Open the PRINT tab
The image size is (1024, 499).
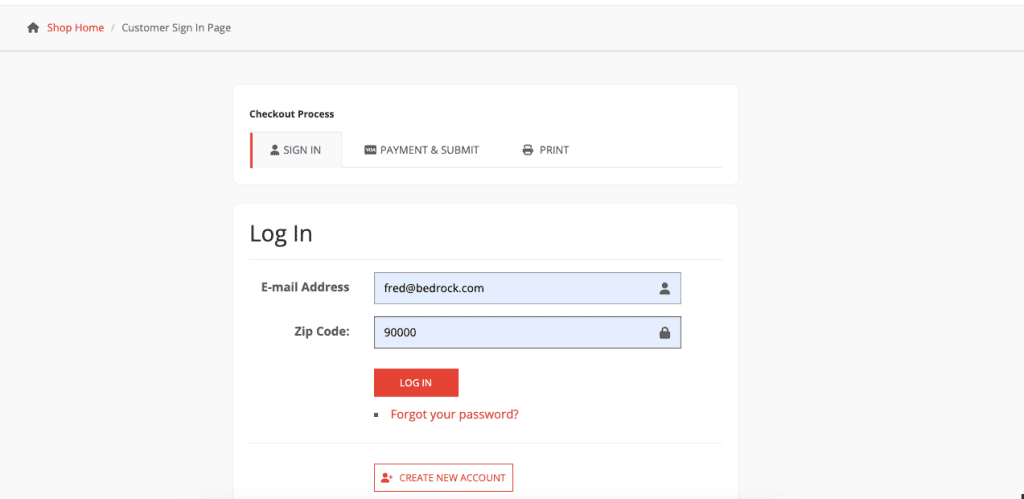pos(554,150)
